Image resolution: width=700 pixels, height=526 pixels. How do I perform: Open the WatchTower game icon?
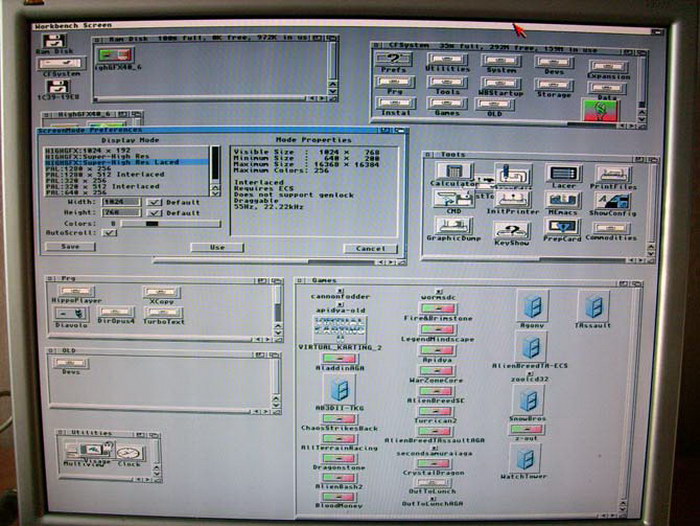point(524,458)
